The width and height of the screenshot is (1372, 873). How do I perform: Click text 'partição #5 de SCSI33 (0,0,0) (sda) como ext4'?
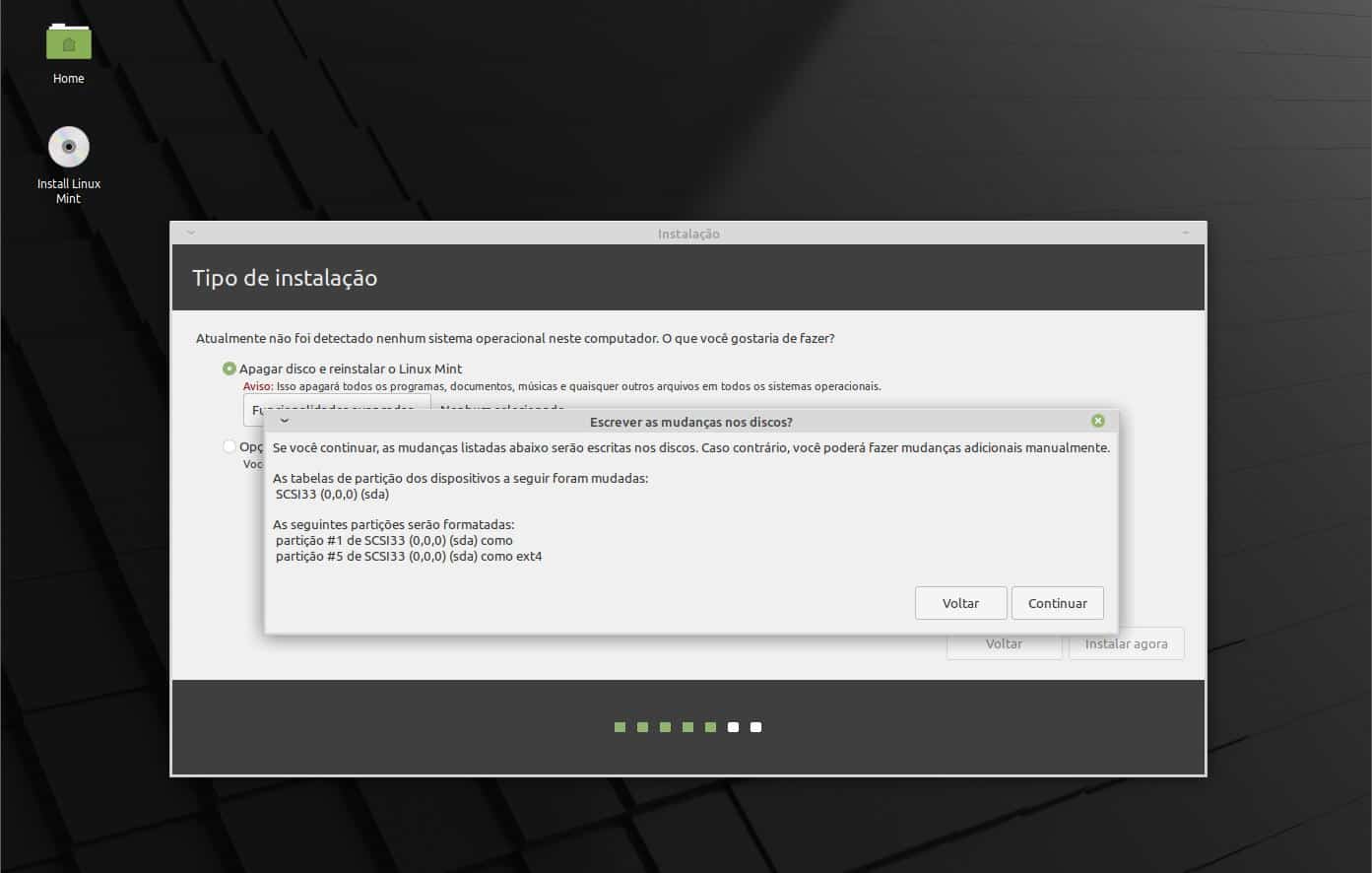pyautogui.click(x=409, y=556)
